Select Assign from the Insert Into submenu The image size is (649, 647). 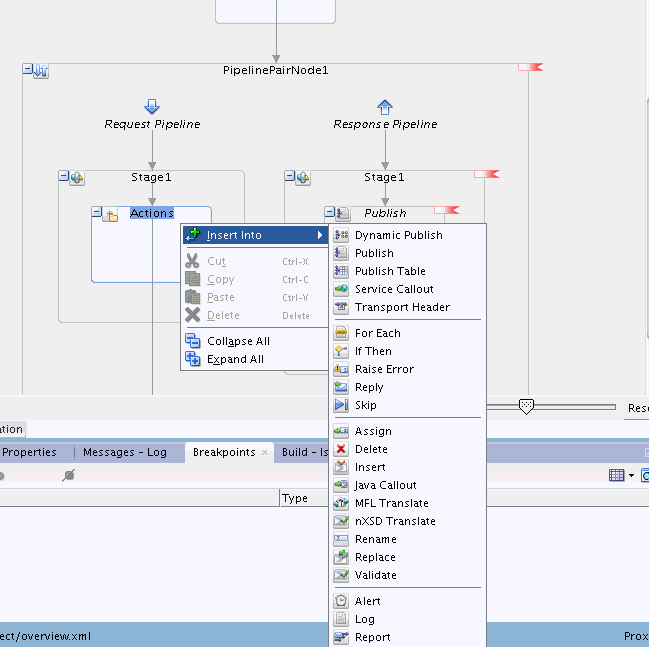[373, 431]
